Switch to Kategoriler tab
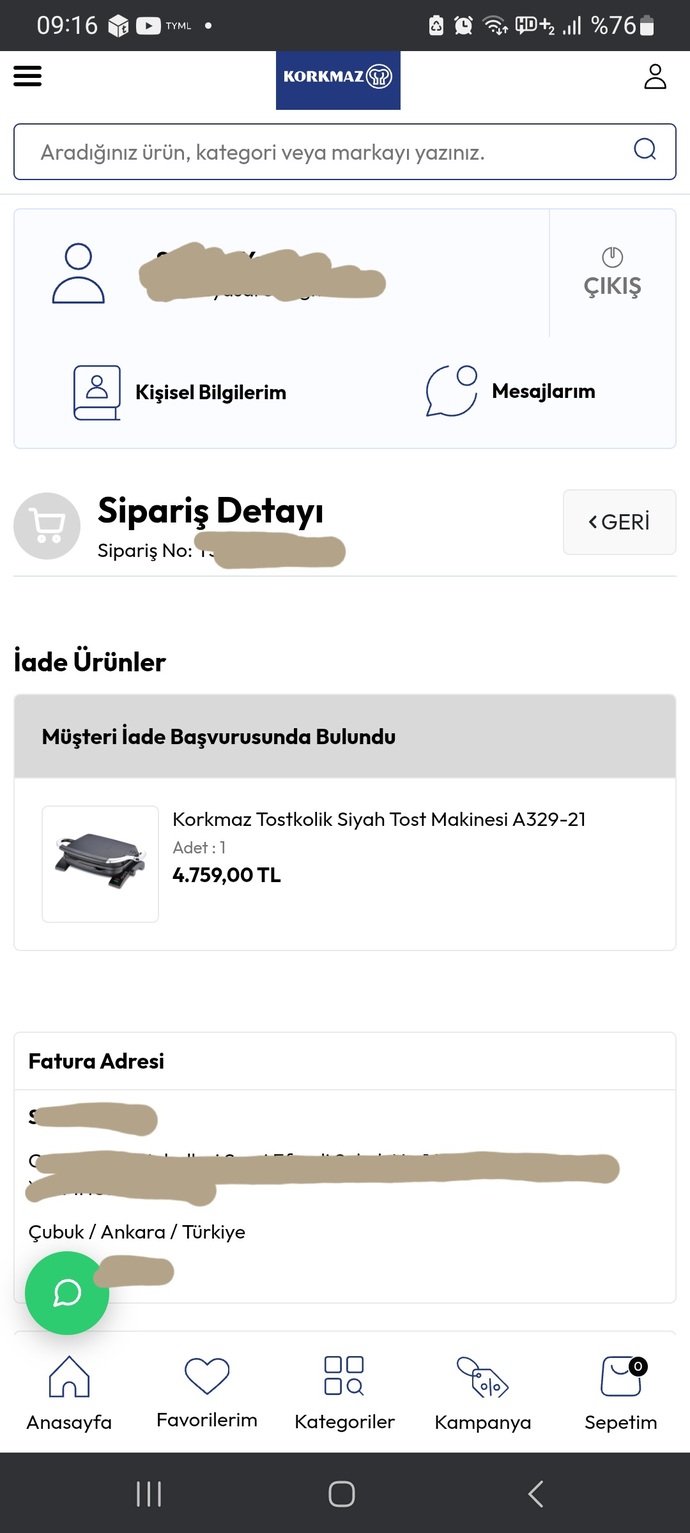The image size is (690, 1533). coord(345,1393)
